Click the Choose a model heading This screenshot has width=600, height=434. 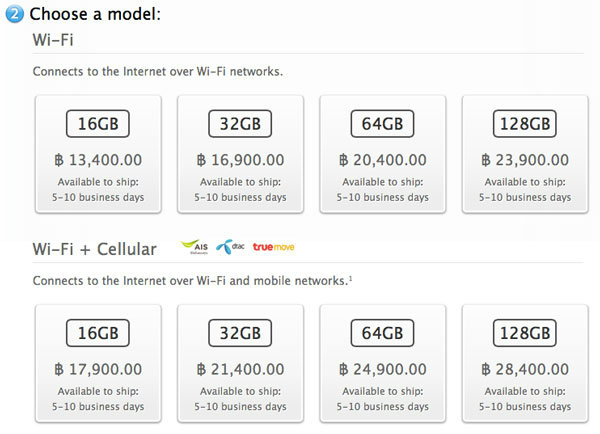pos(95,14)
